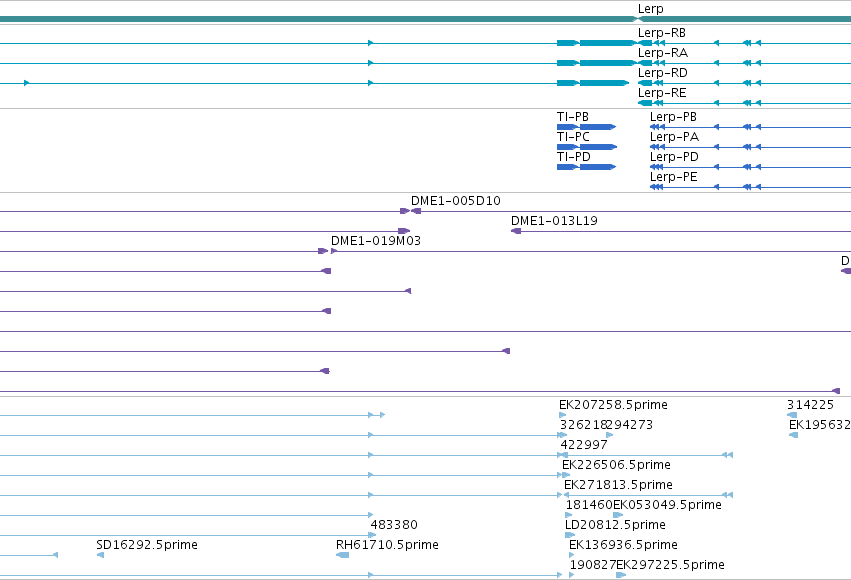Click the Tl-PD blue protein glyph
The width and height of the screenshot is (851, 580).
click(x=587, y=167)
